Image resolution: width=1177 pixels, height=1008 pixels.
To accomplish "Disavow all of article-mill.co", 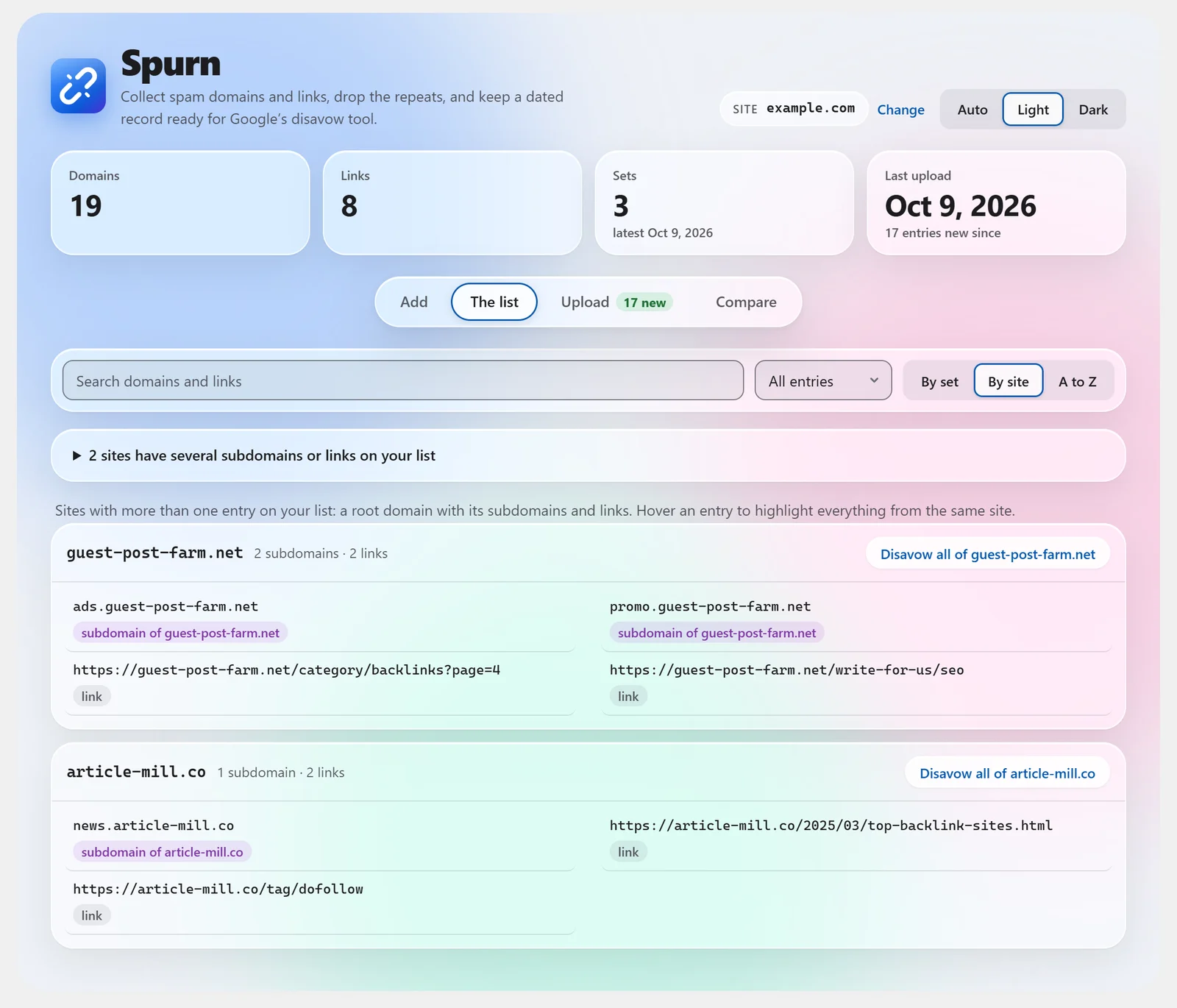I will [x=1007, y=773].
